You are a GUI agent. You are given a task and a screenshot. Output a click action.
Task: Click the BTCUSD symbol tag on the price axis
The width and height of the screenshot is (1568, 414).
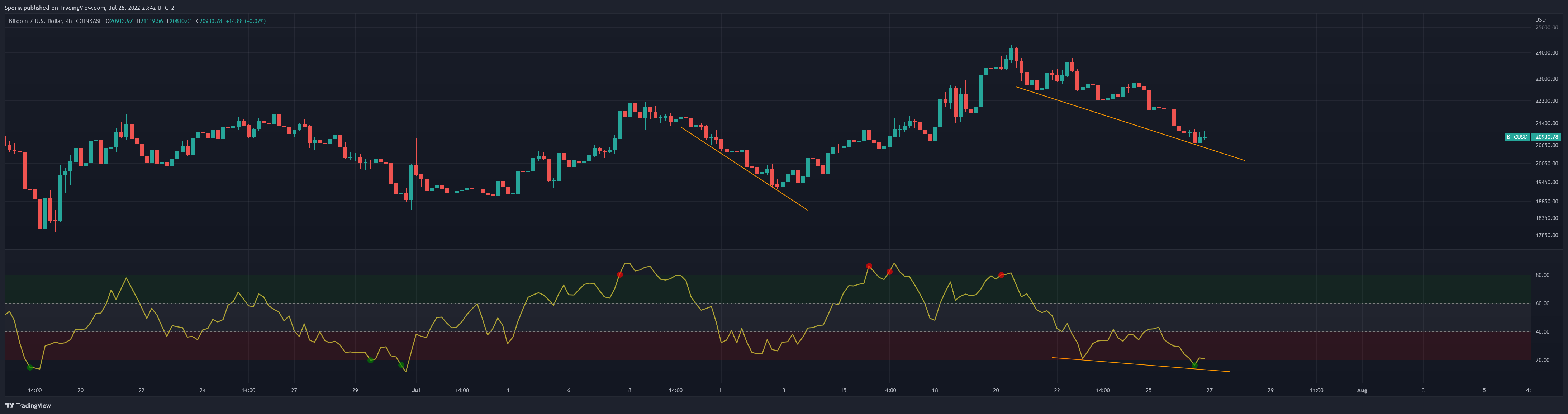click(x=1517, y=137)
